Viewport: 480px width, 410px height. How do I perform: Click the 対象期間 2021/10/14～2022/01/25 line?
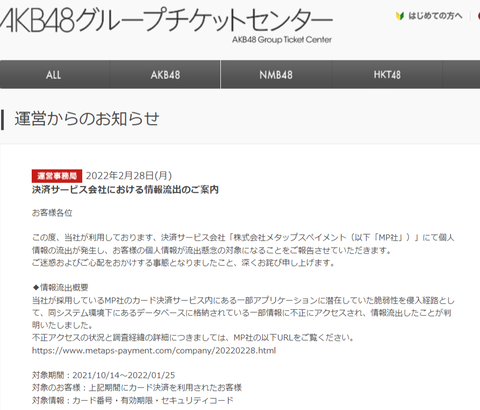click(x=103, y=375)
